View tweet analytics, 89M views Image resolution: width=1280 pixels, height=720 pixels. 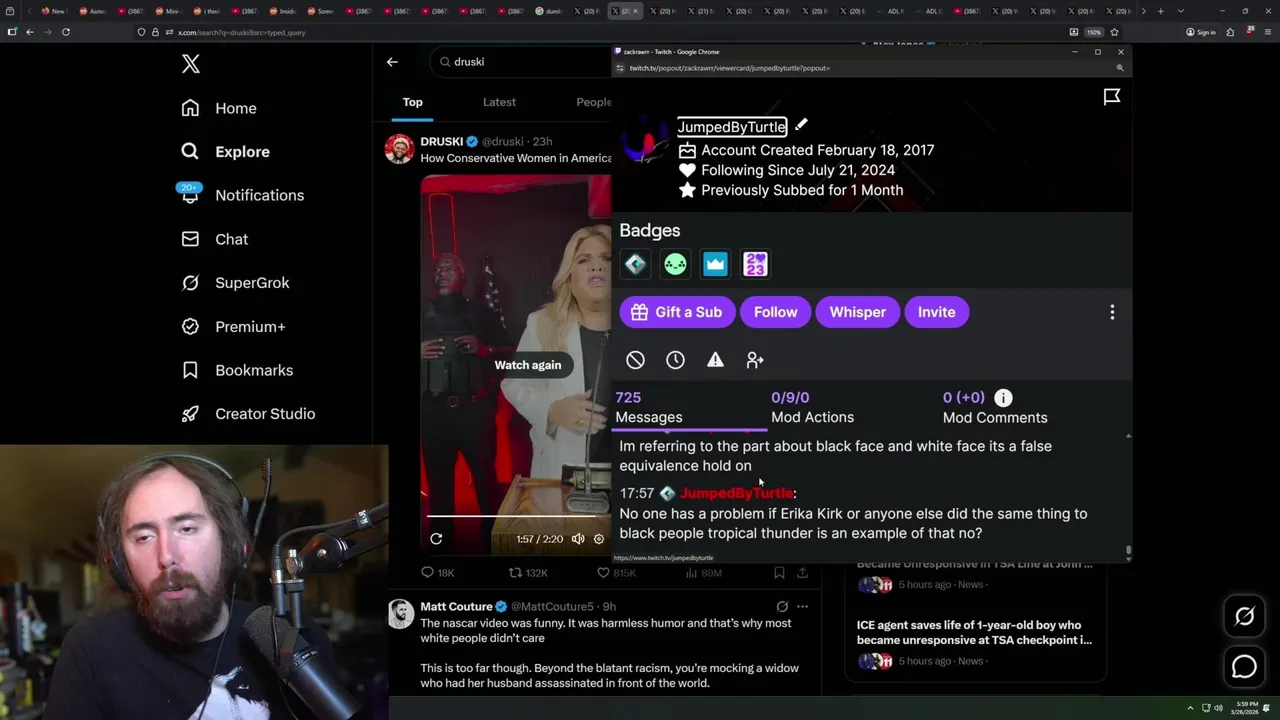pos(703,573)
